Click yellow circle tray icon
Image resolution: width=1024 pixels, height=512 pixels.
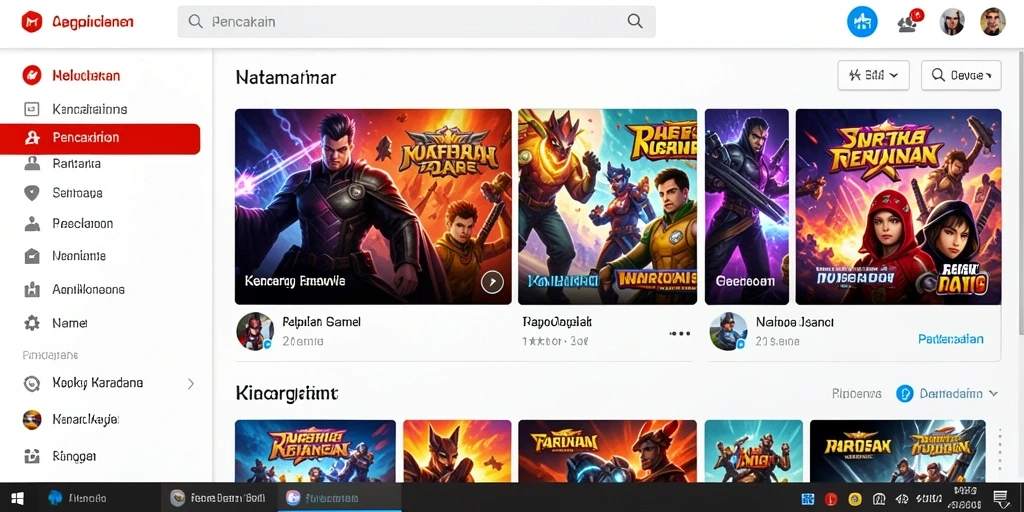tap(855, 499)
